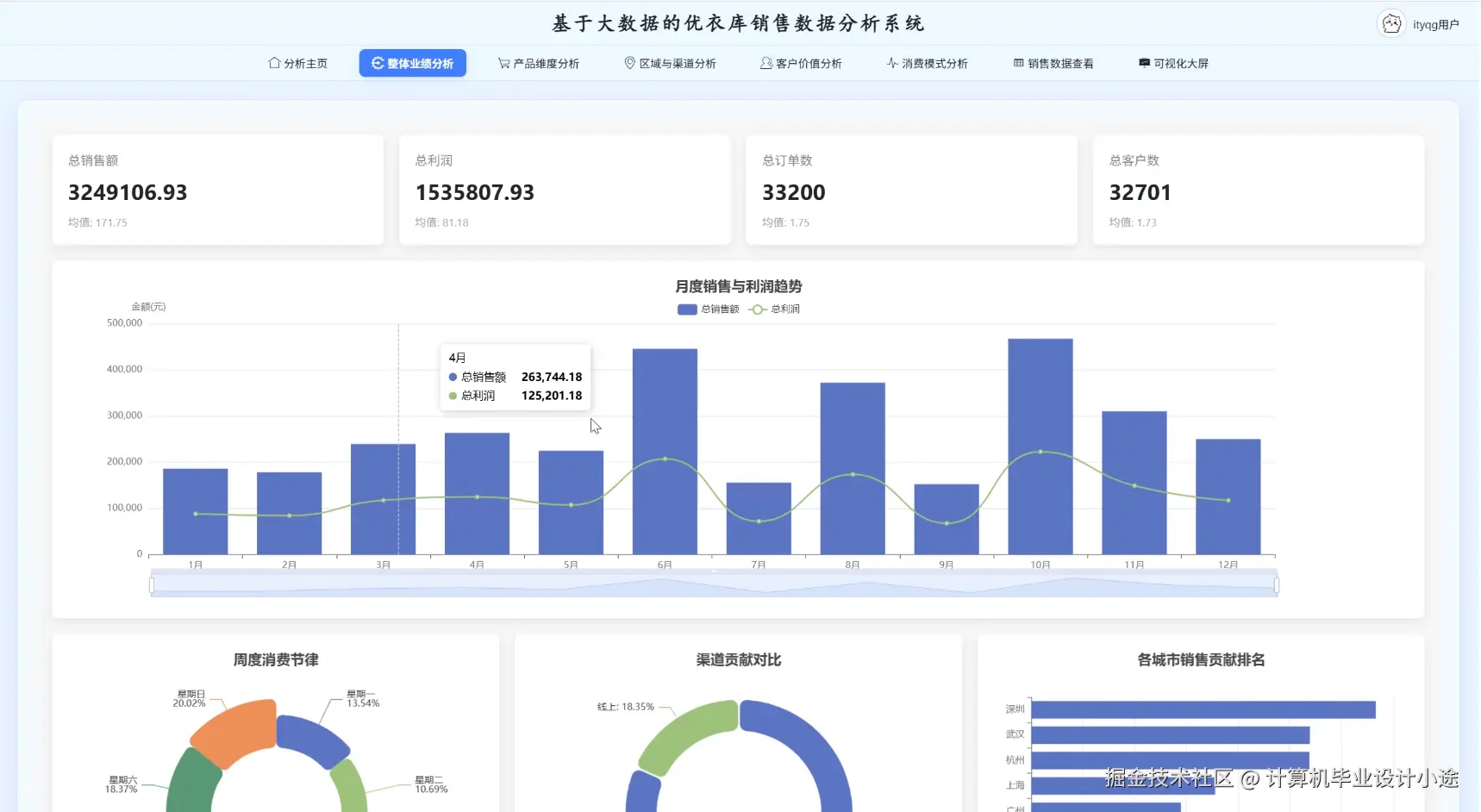This screenshot has width=1481, height=812.
Task: Click the 杭州 bar in city ranking
Action: (x=1171, y=760)
